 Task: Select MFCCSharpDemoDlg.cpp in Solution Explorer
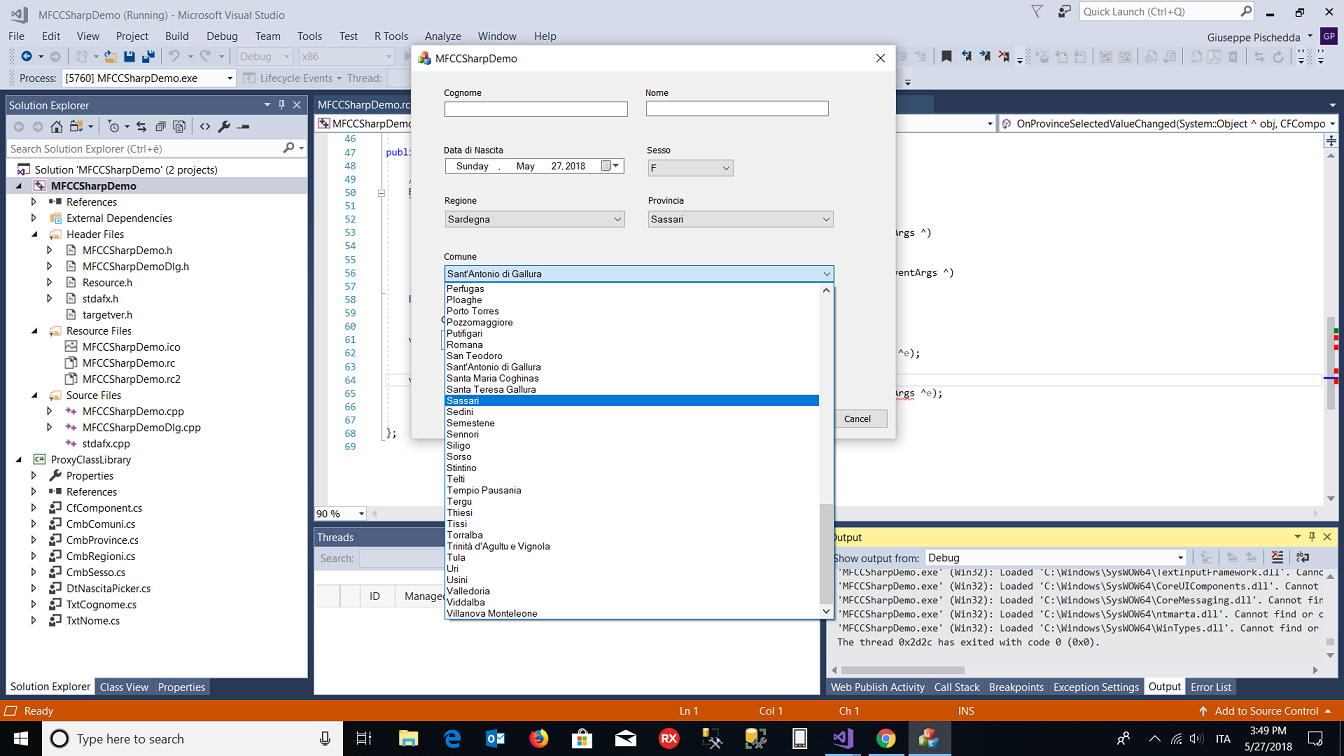click(141, 427)
